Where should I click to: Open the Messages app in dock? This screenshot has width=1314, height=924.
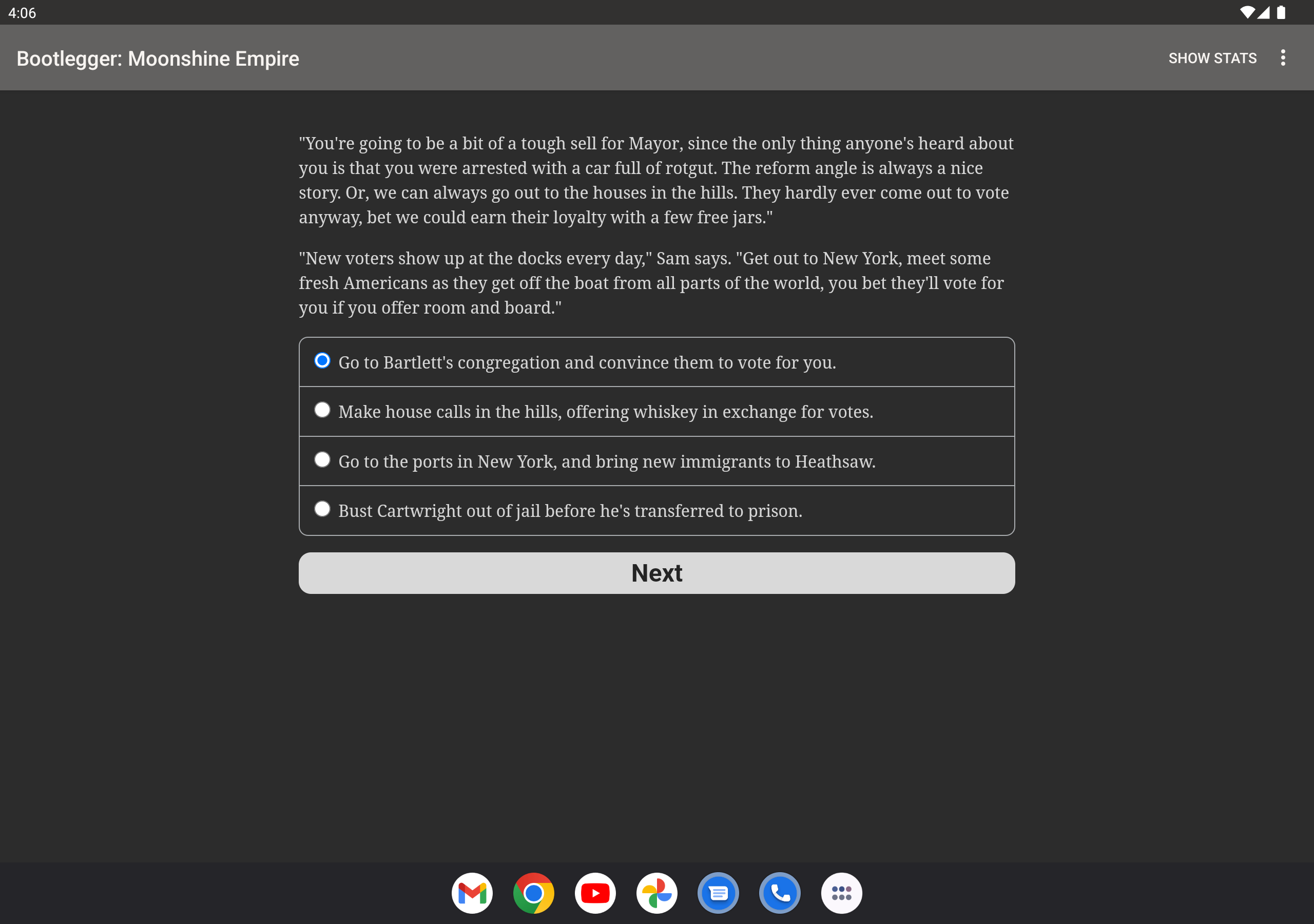tap(718, 893)
